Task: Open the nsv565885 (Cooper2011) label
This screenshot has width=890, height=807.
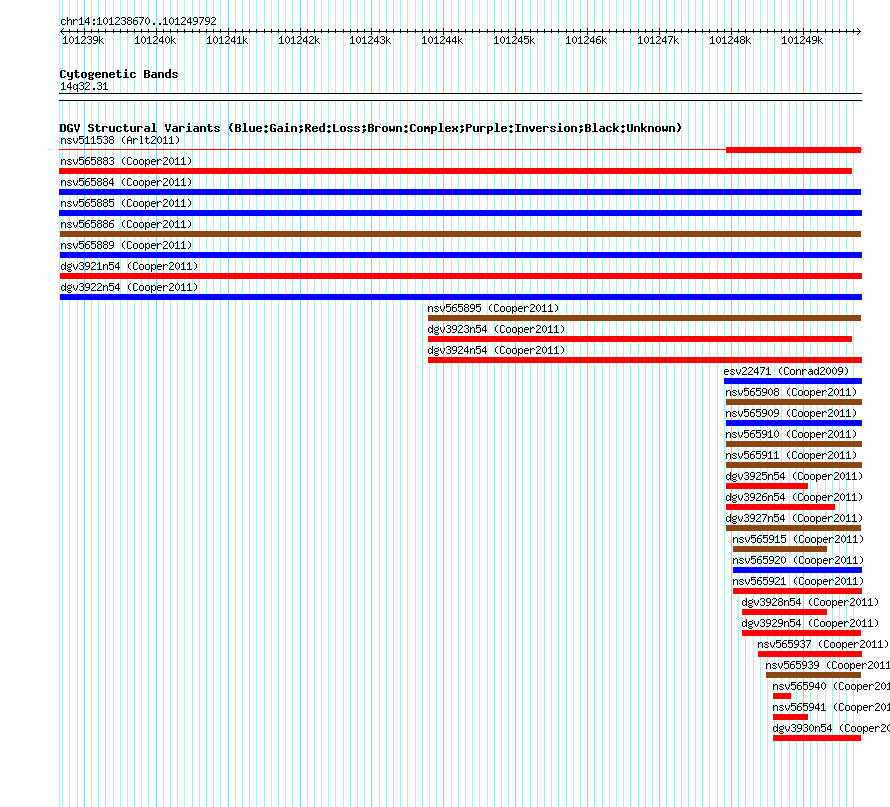Action: [126, 203]
